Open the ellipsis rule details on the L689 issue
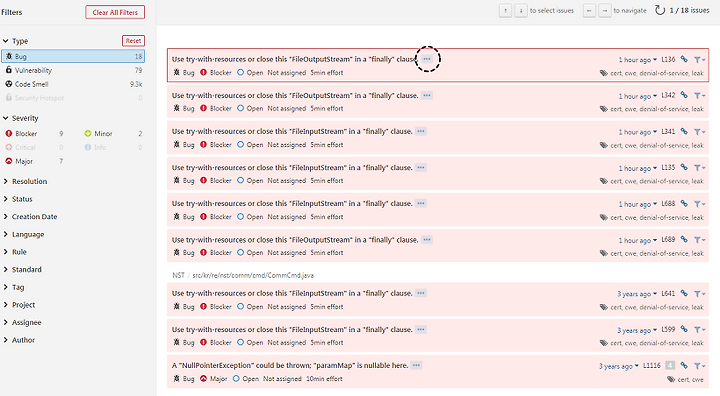The width and height of the screenshot is (720, 396). 427,240
